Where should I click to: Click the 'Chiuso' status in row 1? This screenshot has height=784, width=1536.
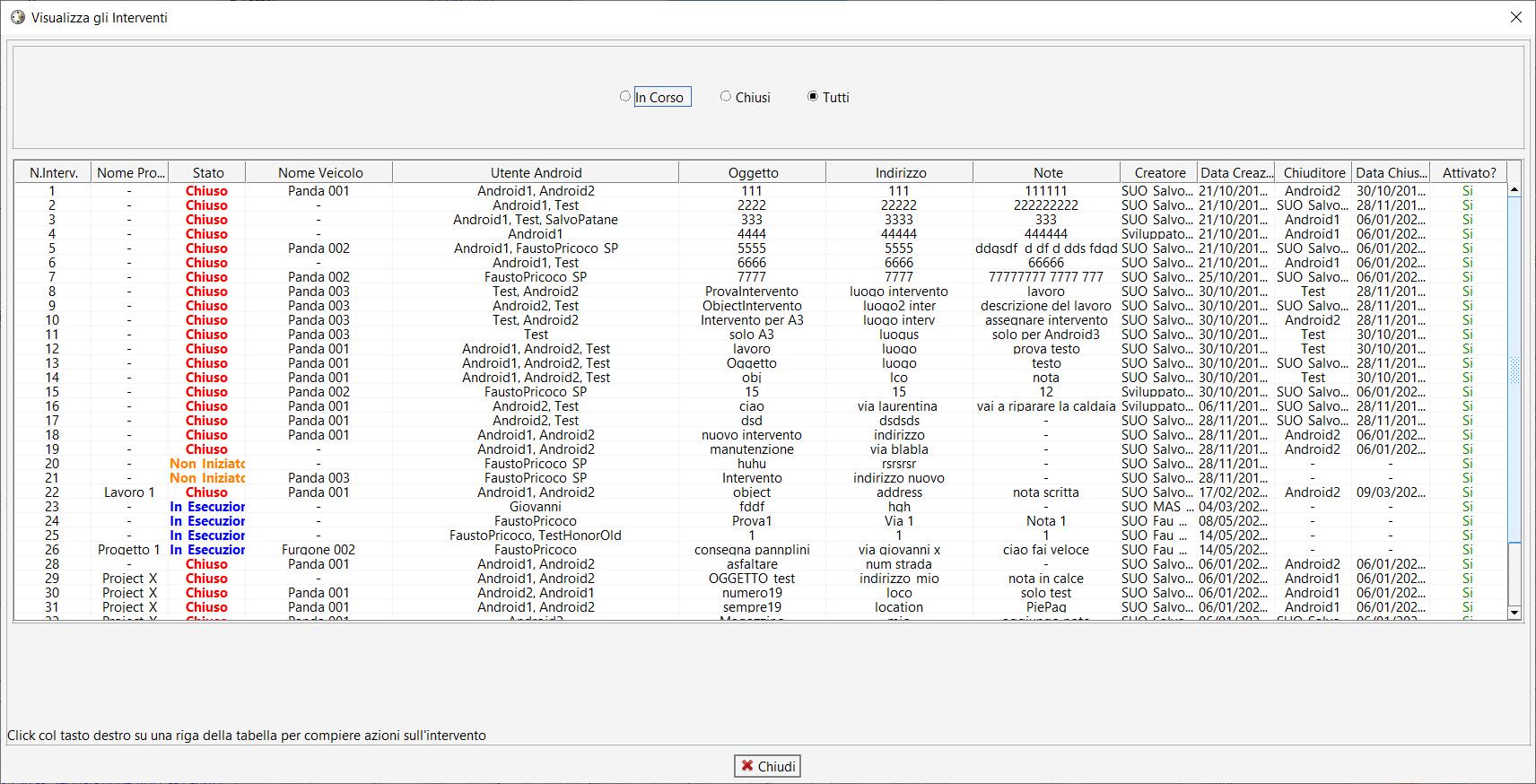(x=207, y=191)
